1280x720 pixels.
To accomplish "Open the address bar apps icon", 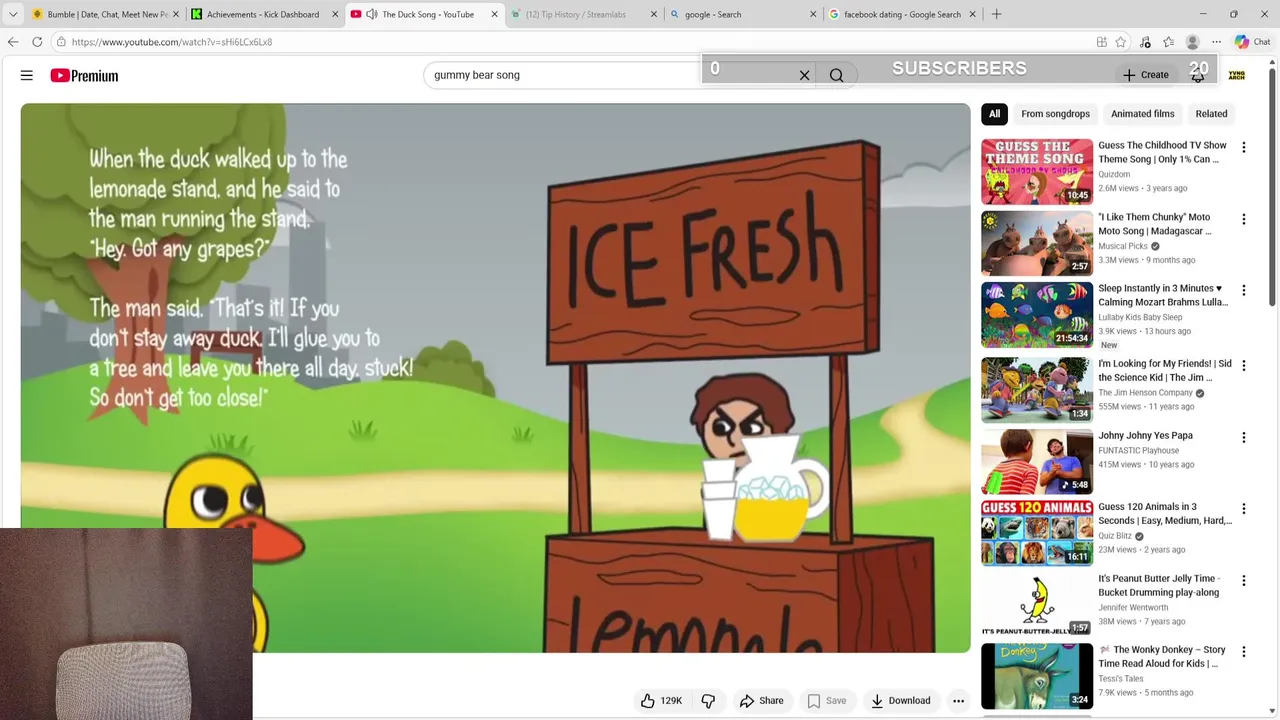I will 1101,42.
